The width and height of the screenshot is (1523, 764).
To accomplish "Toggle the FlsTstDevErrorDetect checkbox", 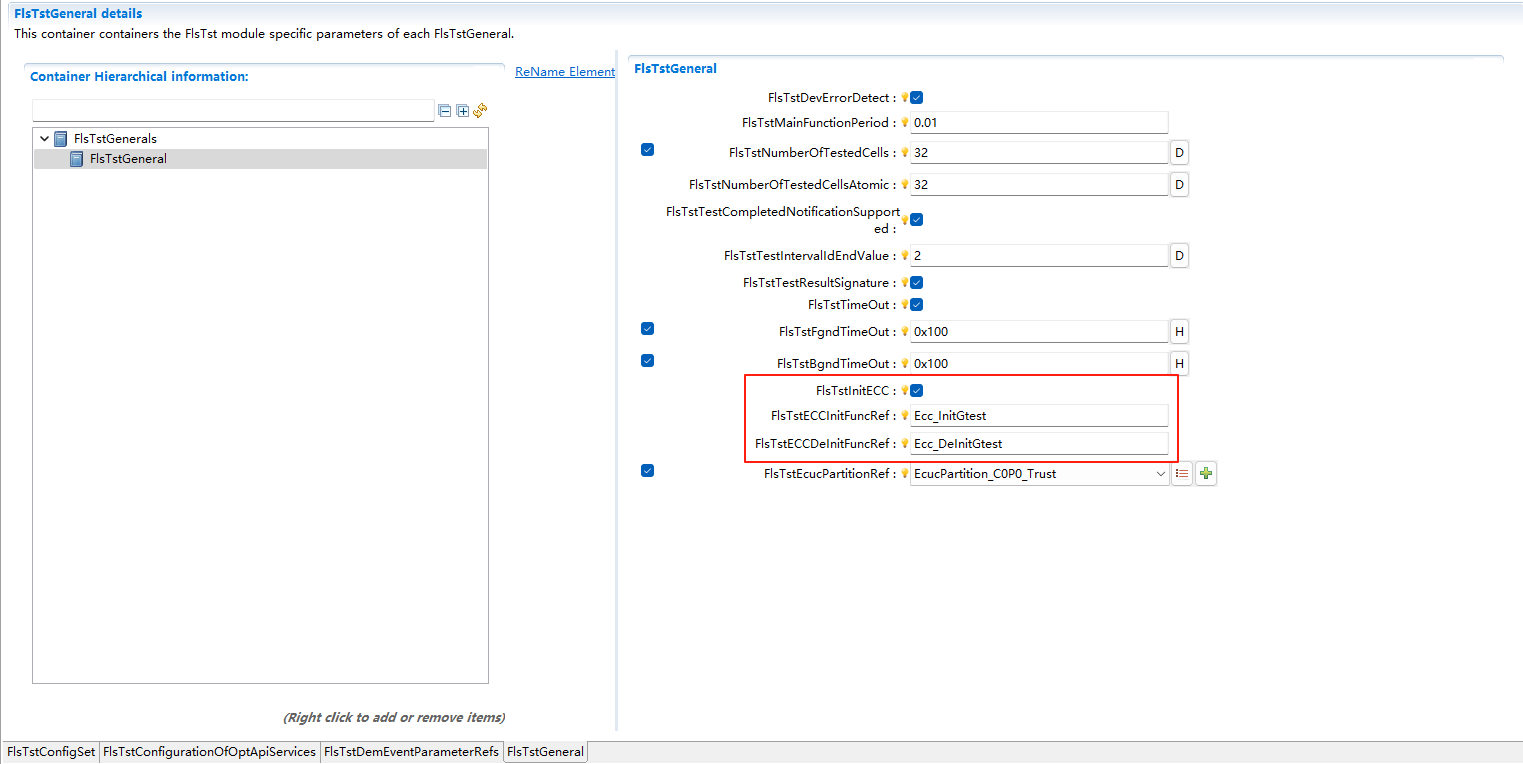I will click(918, 97).
